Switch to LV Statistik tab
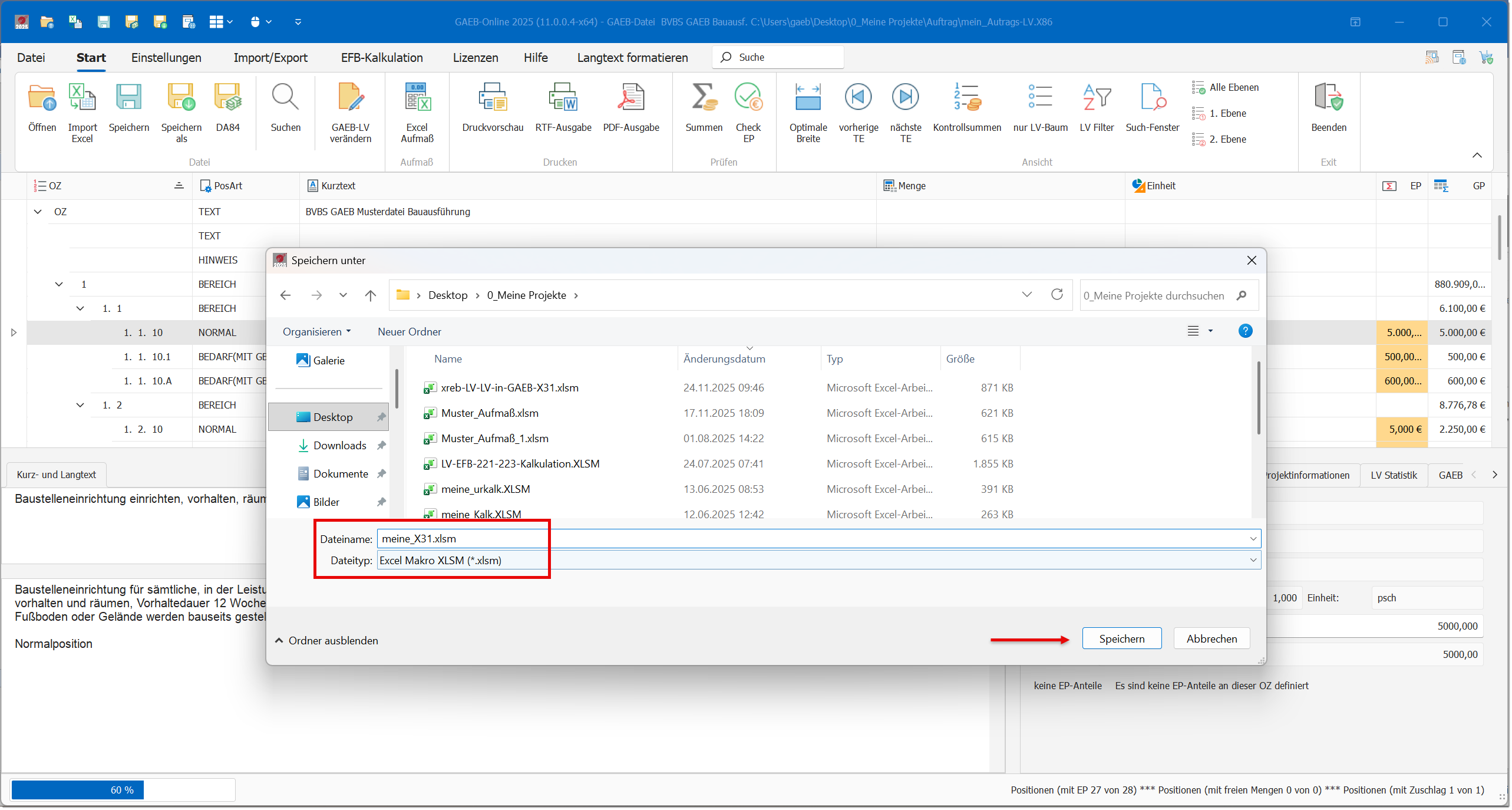 (x=1394, y=475)
